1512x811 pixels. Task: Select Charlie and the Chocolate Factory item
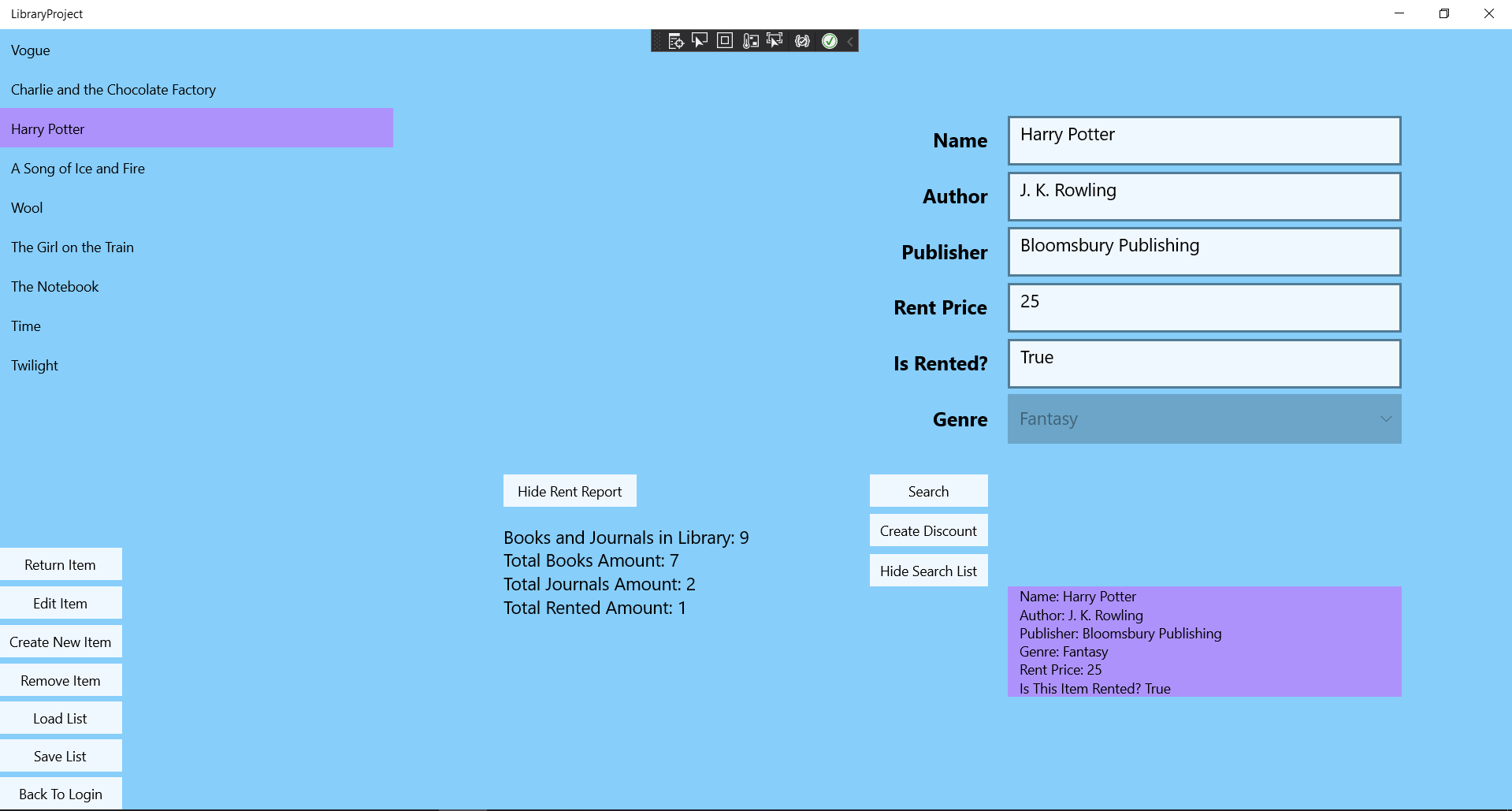196,89
